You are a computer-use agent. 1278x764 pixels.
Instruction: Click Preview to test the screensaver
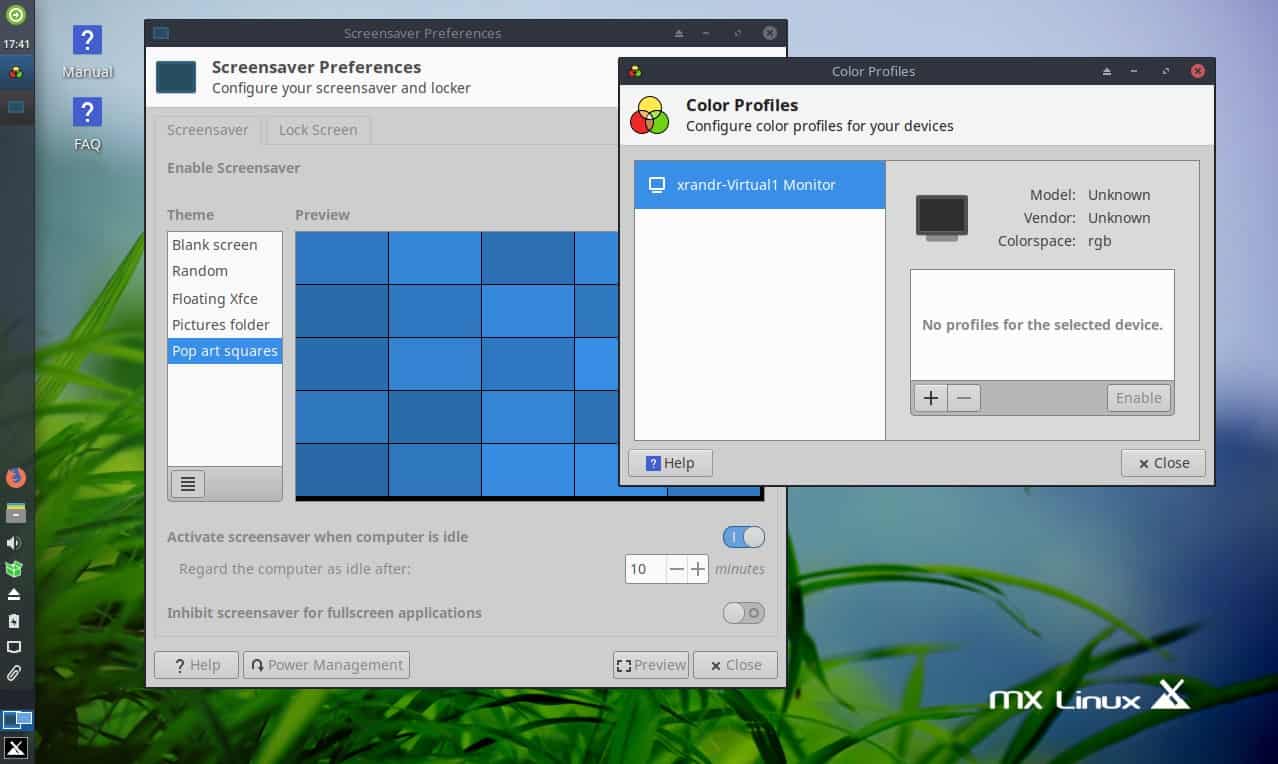[651, 664]
